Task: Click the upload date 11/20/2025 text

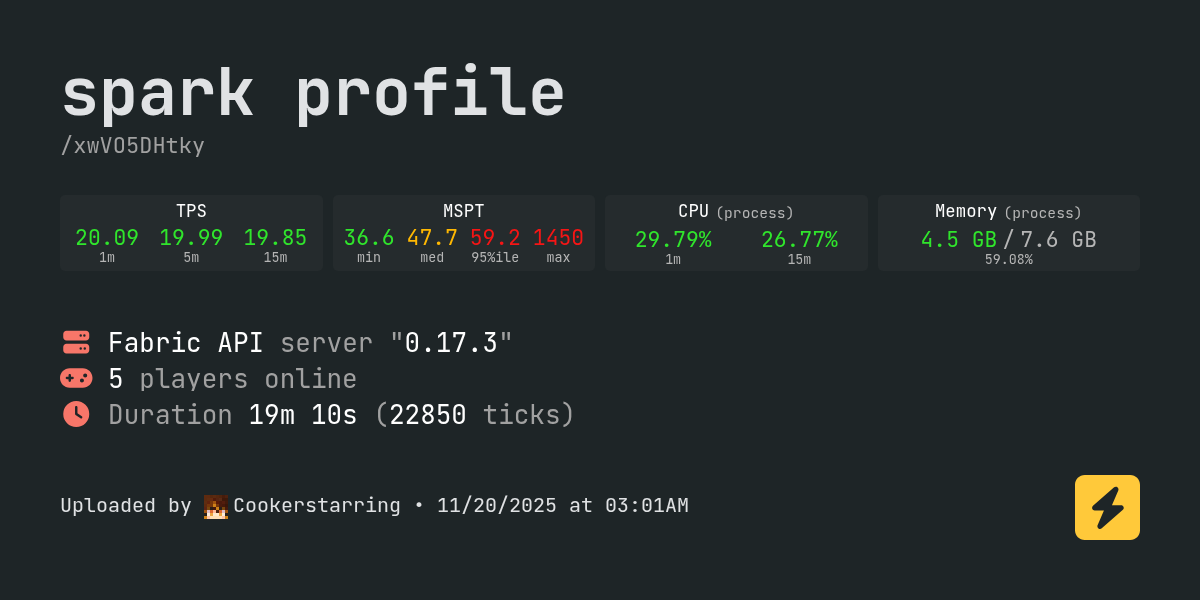Action: click(496, 506)
